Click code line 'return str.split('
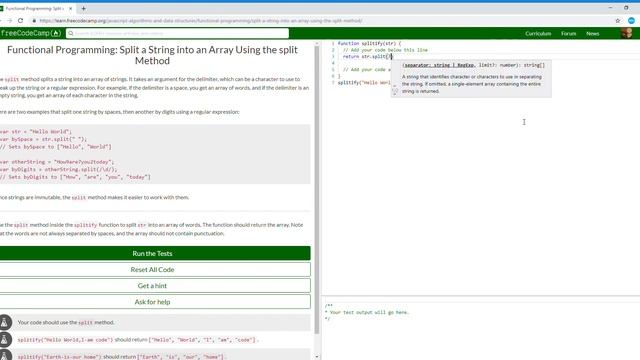This screenshot has height=360, width=640. 367,56
